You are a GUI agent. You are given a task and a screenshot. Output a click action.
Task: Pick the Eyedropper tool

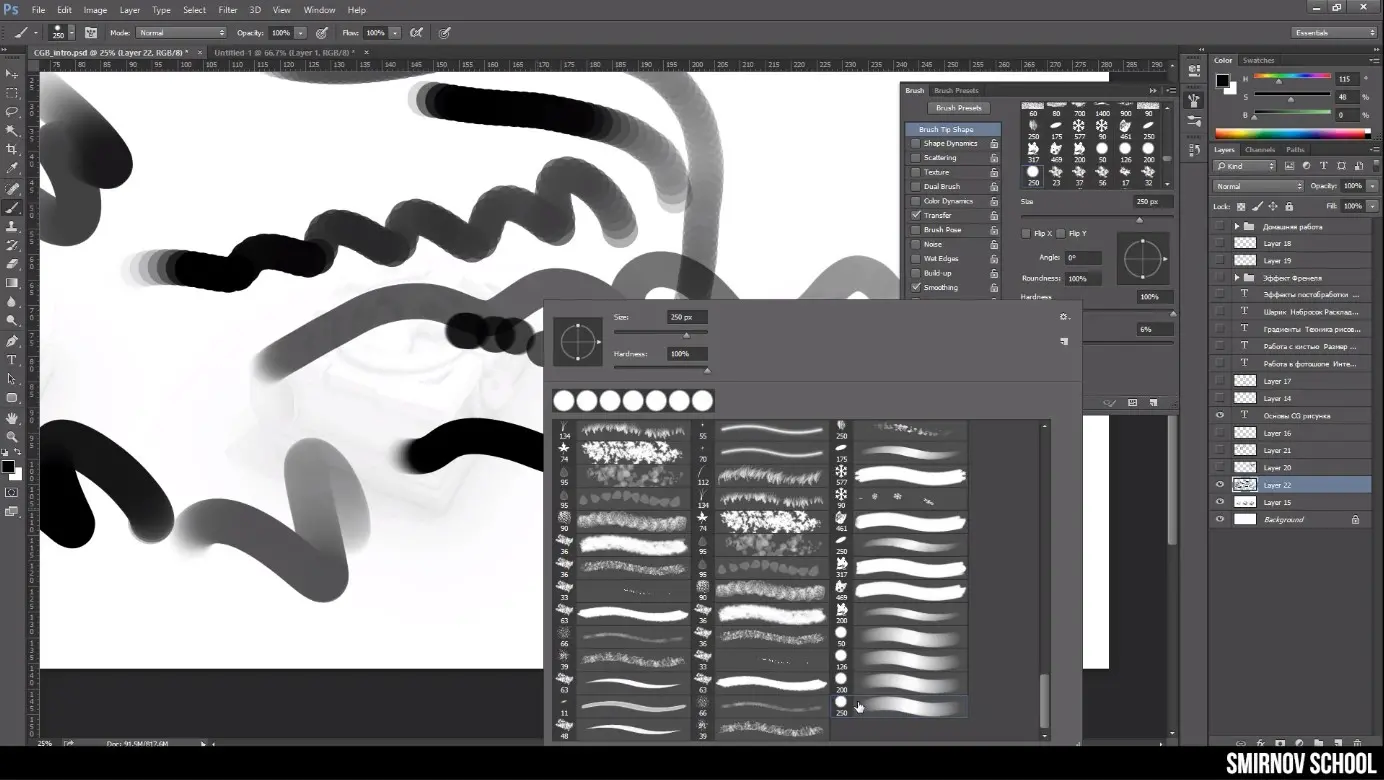tap(12, 168)
